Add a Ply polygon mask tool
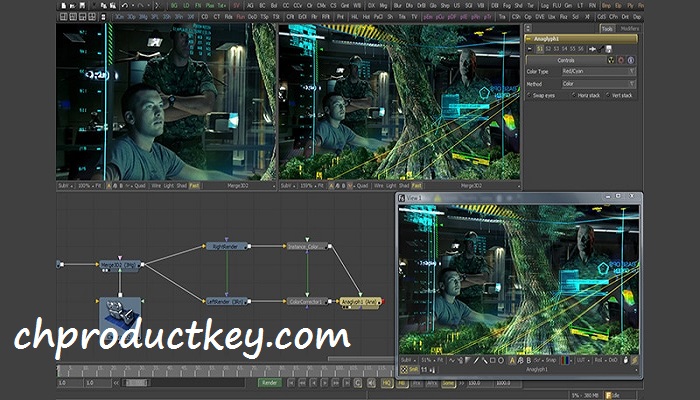The width and height of the screenshot is (700, 400). 631,6
